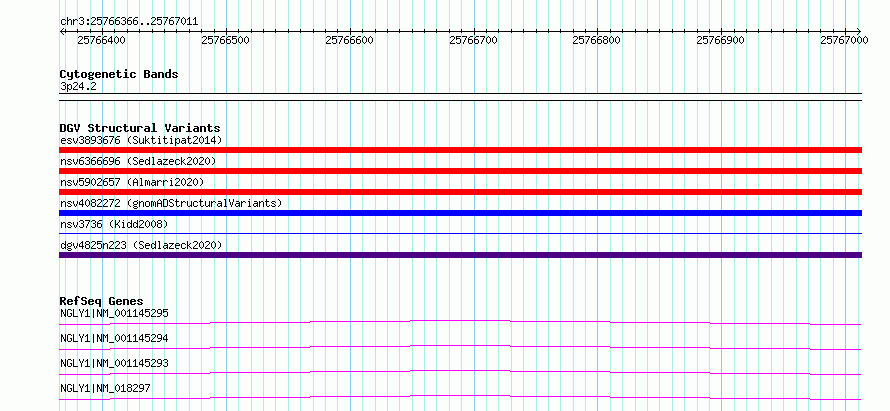The width and height of the screenshot is (890, 411).
Task: Click ruler position 25766800
Action: click(597, 40)
